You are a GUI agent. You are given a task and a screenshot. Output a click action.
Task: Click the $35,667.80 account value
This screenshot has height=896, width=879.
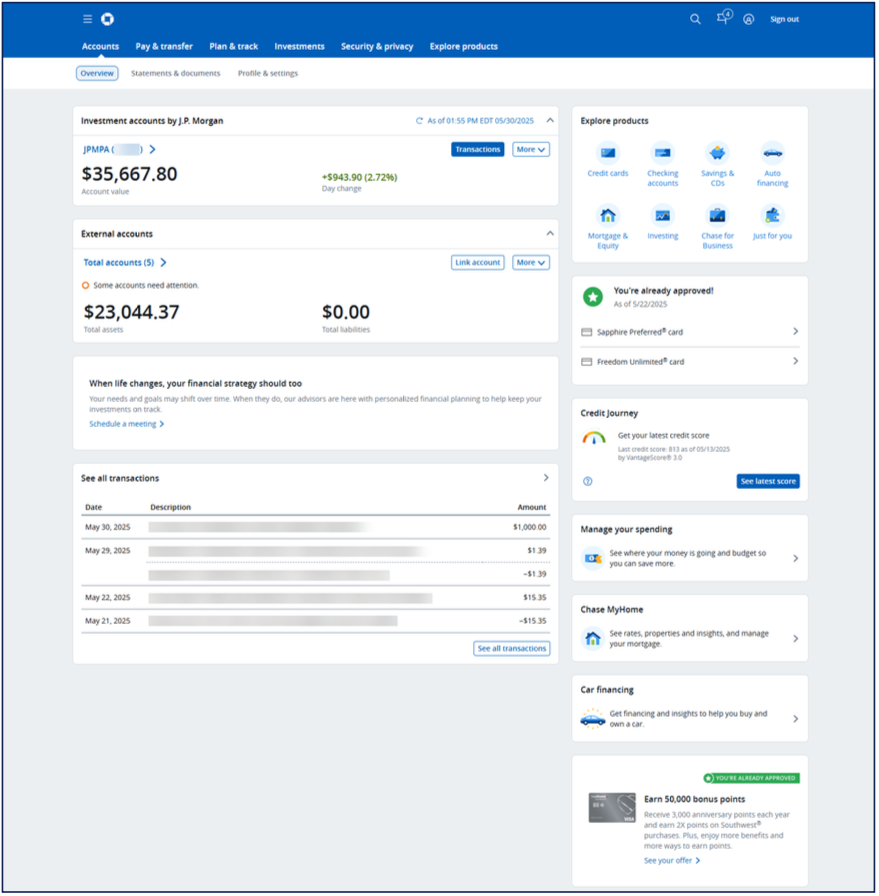coord(130,174)
